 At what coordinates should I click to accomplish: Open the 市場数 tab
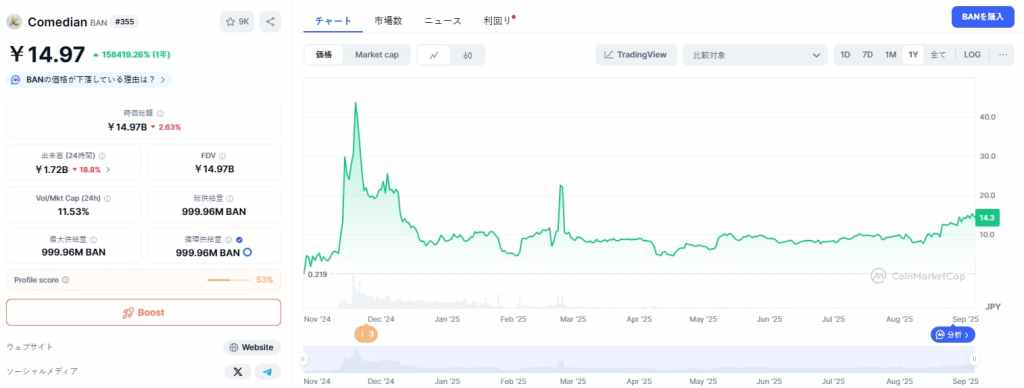coord(389,21)
